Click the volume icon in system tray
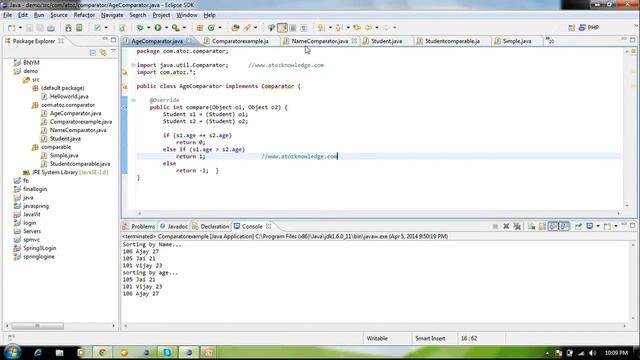This screenshot has width=640, height=360. [x=593, y=353]
